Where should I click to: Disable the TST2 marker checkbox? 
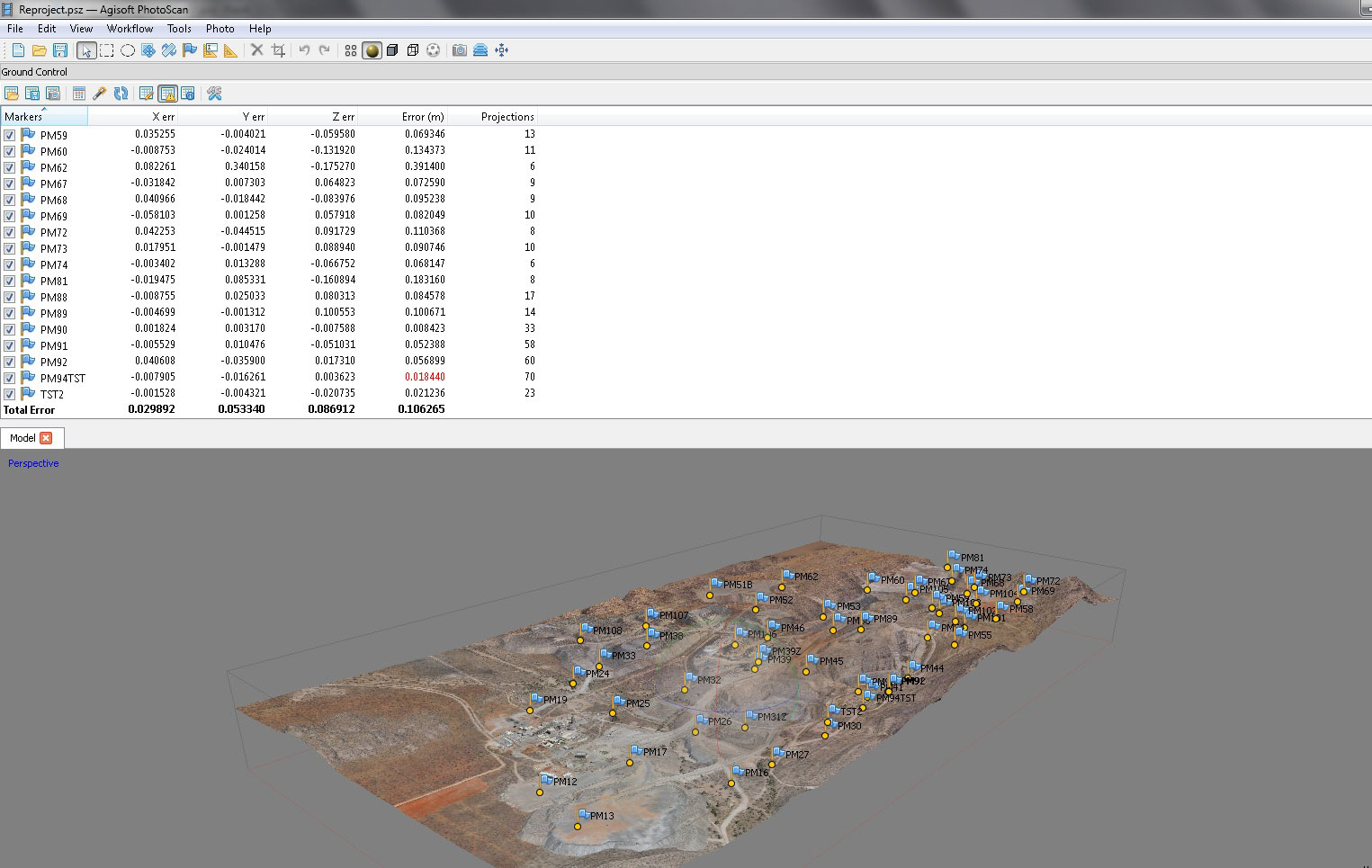(x=10, y=394)
